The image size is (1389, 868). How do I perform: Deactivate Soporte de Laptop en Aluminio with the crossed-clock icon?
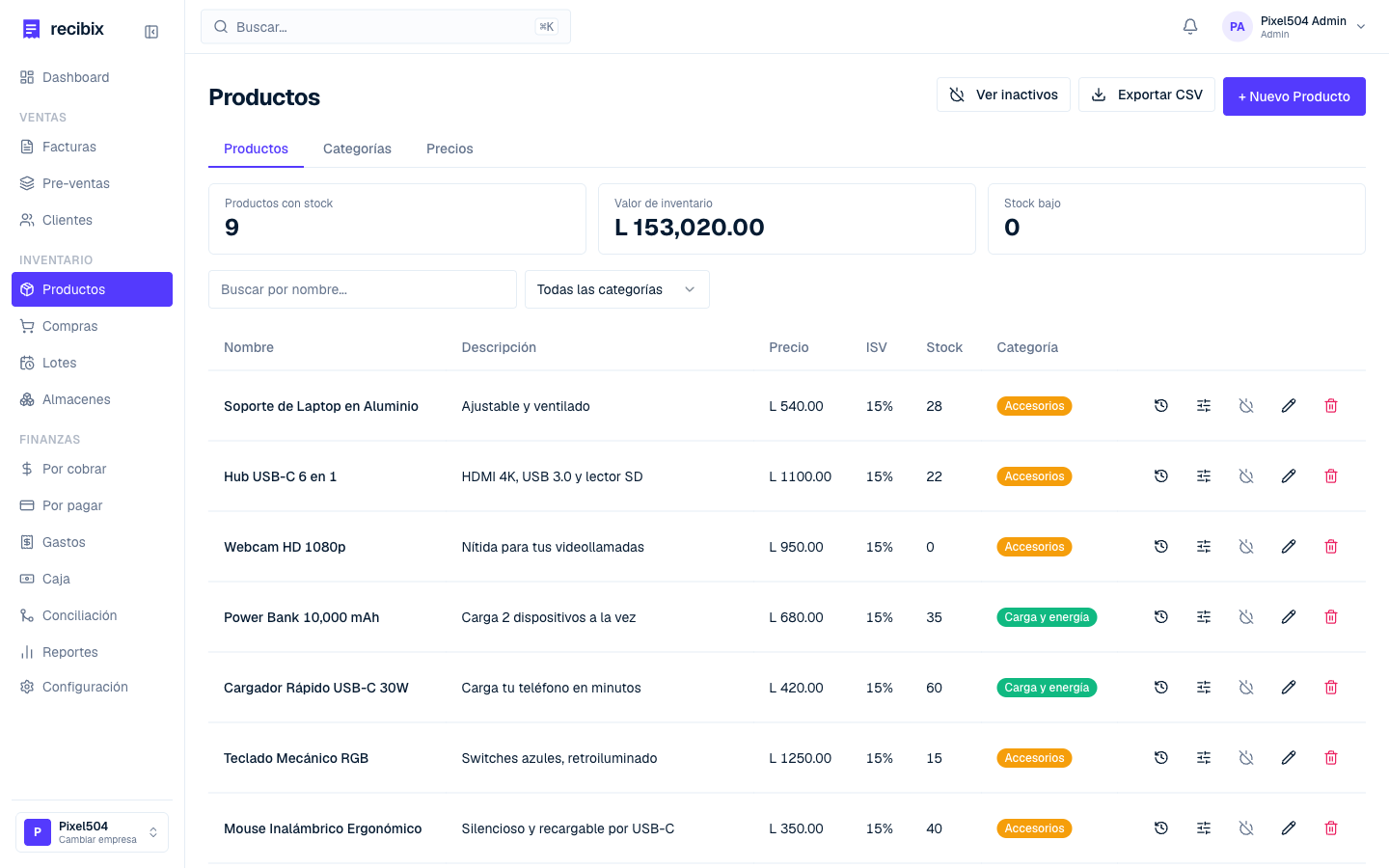coord(1246,406)
